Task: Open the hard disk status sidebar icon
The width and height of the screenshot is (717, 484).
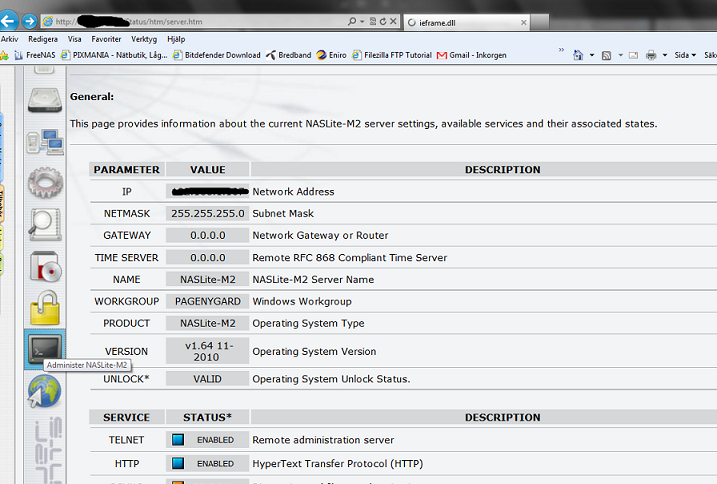Action: pyautogui.click(x=45, y=100)
